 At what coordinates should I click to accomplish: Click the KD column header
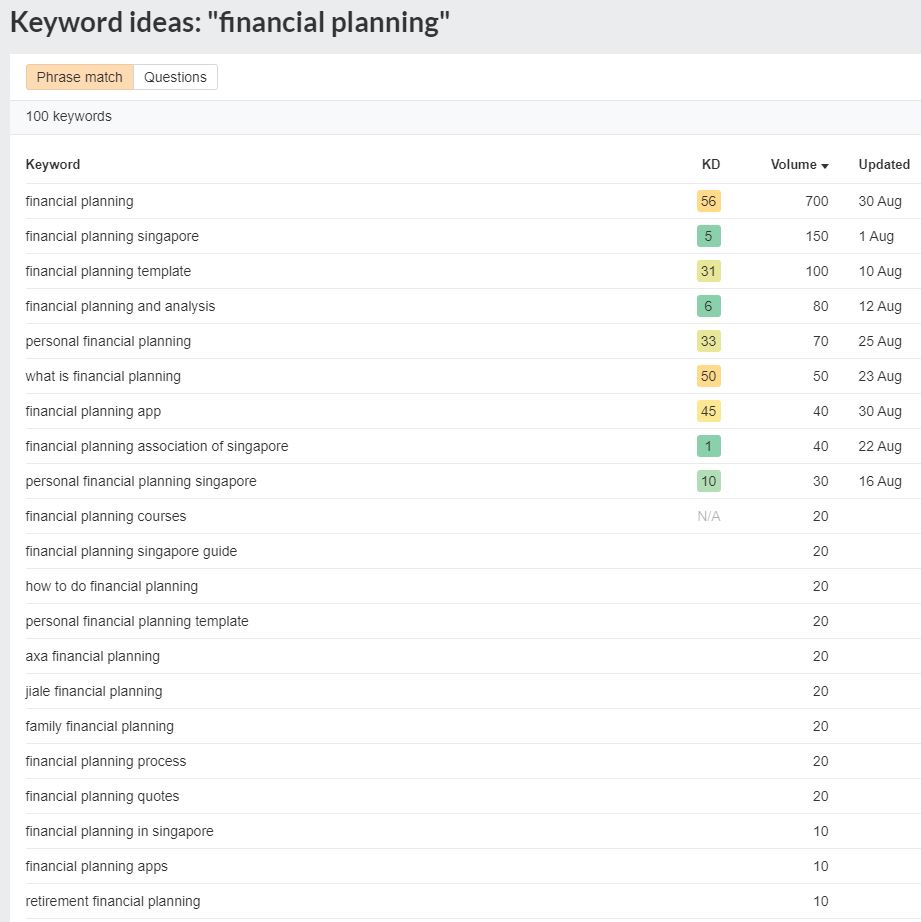coord(710,165)
